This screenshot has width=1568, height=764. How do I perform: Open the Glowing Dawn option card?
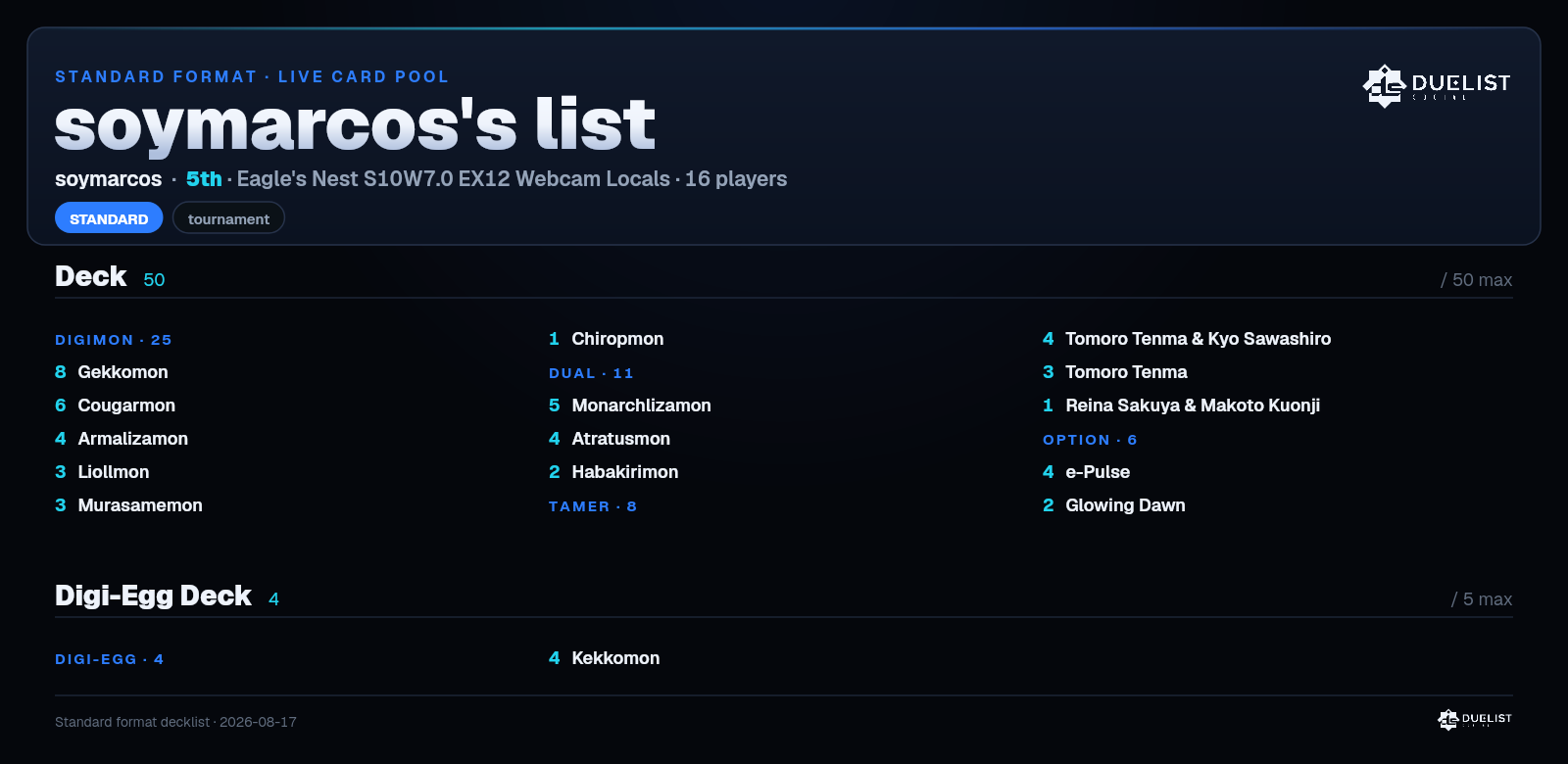(x=1114, y=505)
